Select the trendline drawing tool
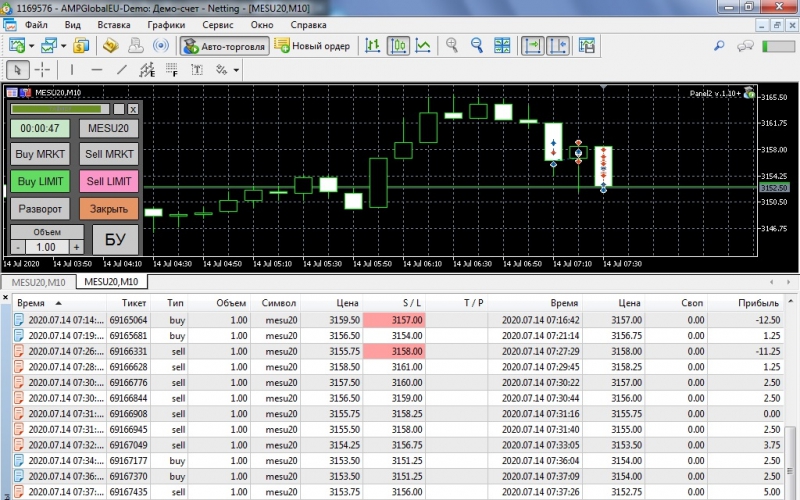Image resolution: width=800 pixels, height=500 pixels. point(122,70)
